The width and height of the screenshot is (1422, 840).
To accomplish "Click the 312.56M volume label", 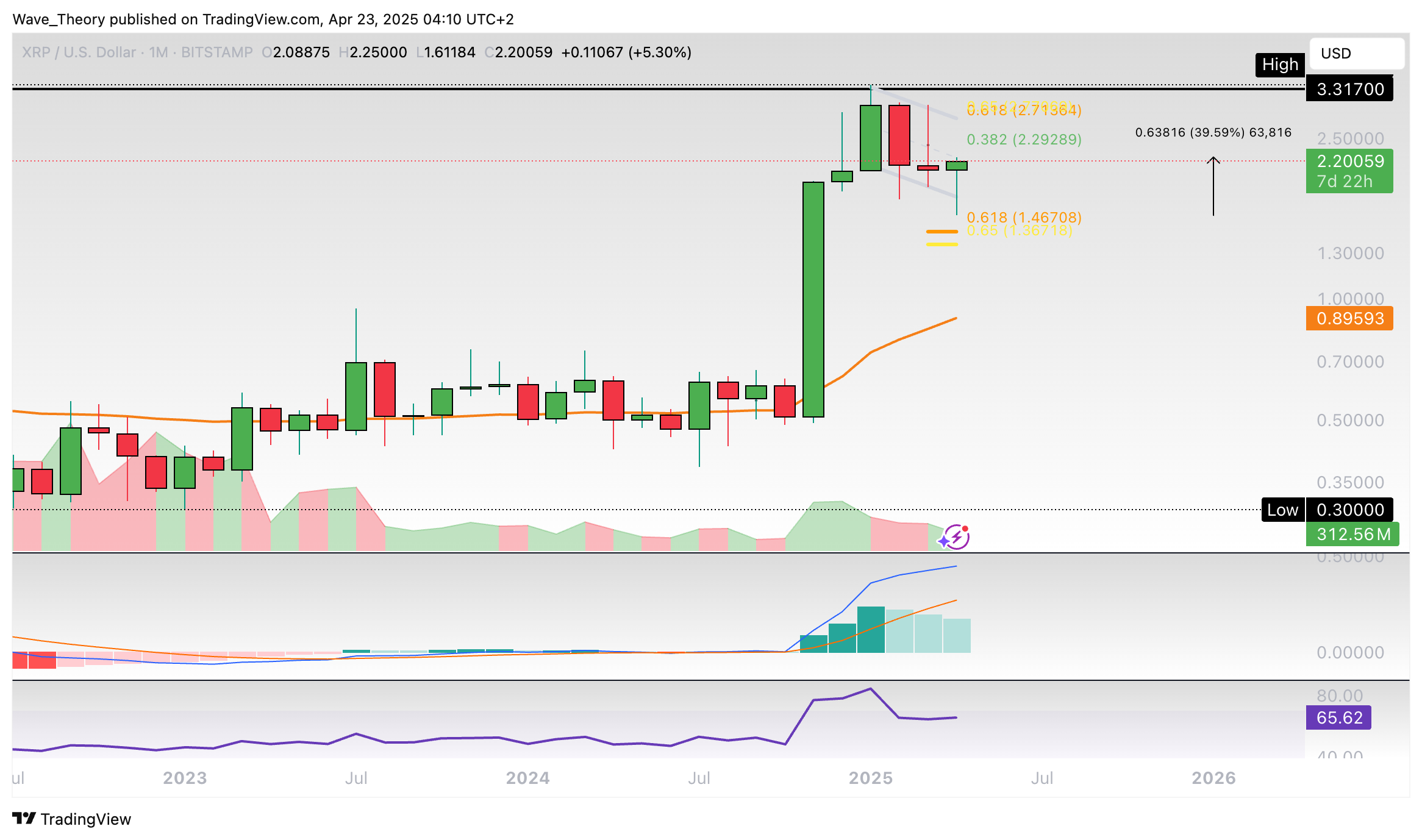I will [1352, 535].
